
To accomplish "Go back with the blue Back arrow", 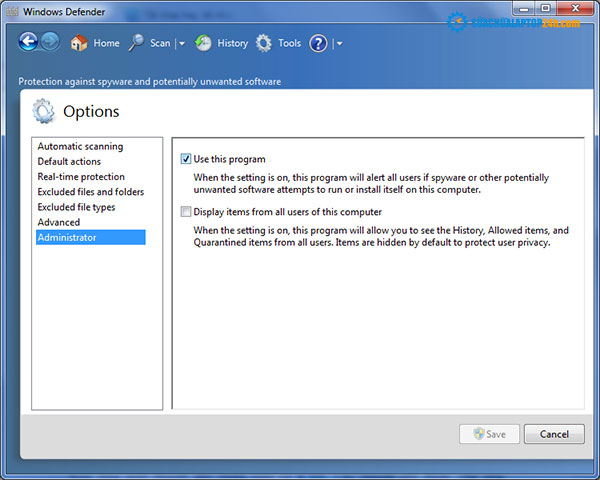I will 28,42.
